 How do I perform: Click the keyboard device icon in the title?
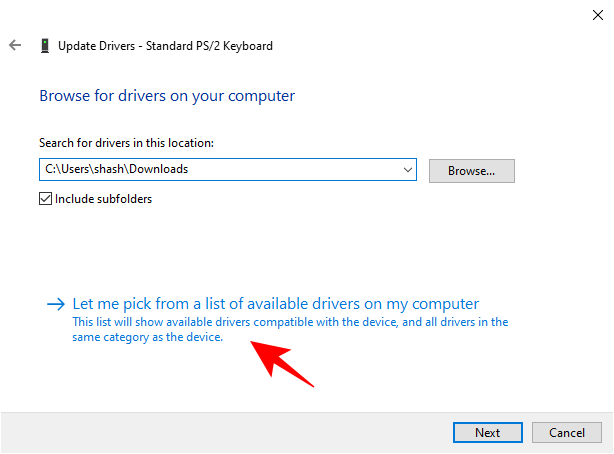[x=44, y=46]
